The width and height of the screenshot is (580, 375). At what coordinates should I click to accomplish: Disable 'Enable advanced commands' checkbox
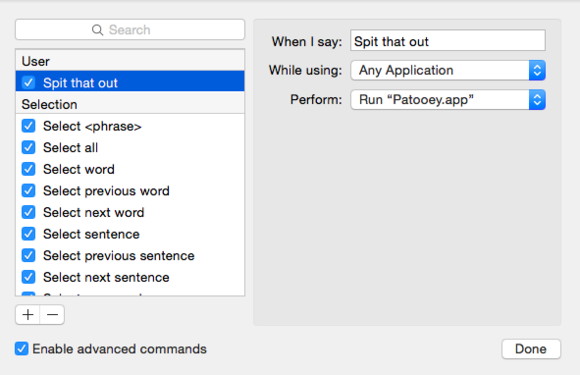[21, 348]
